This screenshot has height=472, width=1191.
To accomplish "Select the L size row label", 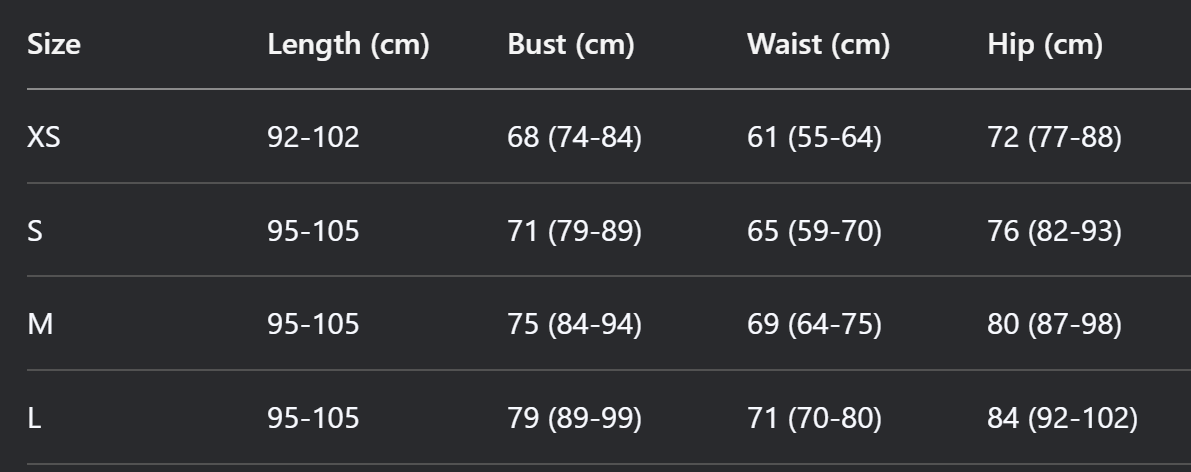I will point(34,418).
